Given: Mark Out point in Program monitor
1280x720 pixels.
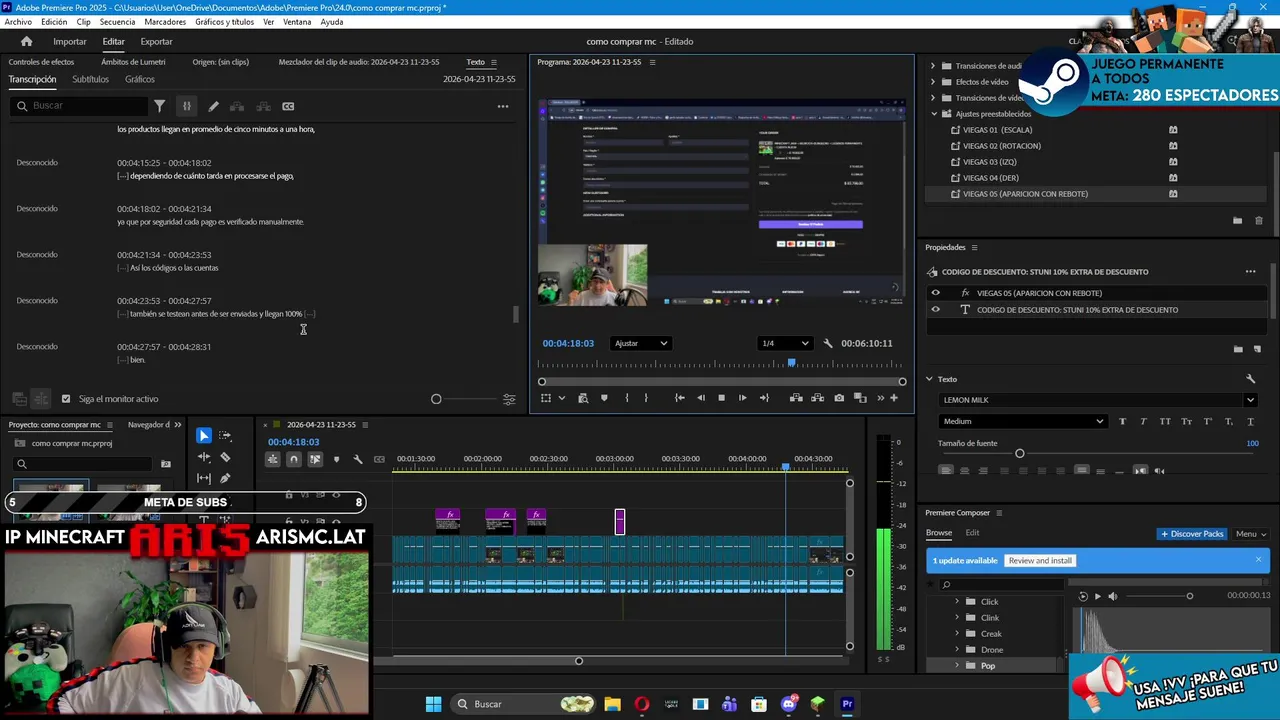Looking at the screenshot, I should tap(646, 398).
